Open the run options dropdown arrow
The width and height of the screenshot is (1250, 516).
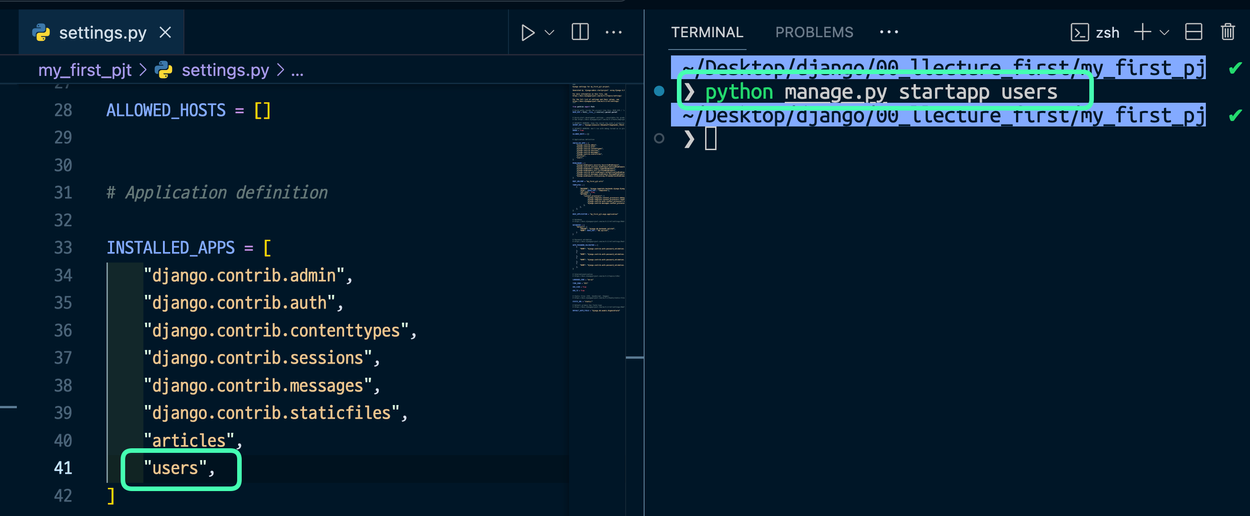pos(549,33)
